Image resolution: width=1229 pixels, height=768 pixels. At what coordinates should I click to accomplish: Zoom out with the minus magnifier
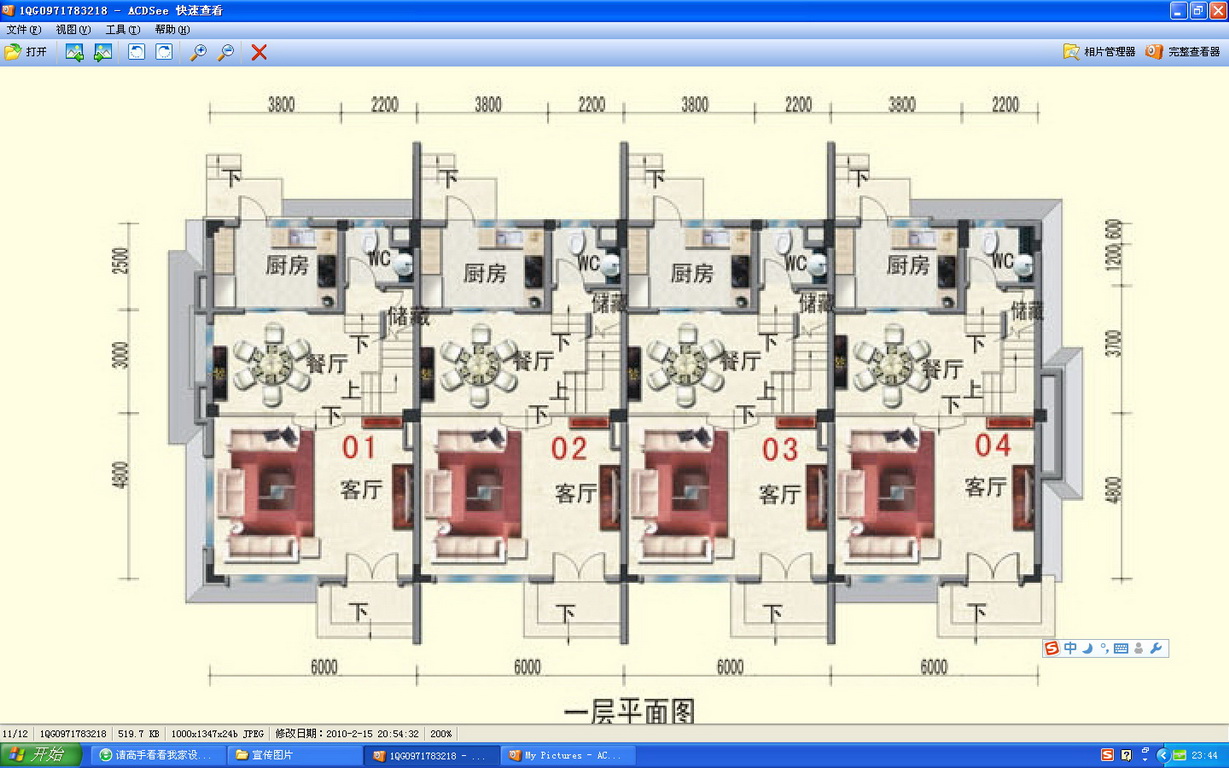point(226,52)
